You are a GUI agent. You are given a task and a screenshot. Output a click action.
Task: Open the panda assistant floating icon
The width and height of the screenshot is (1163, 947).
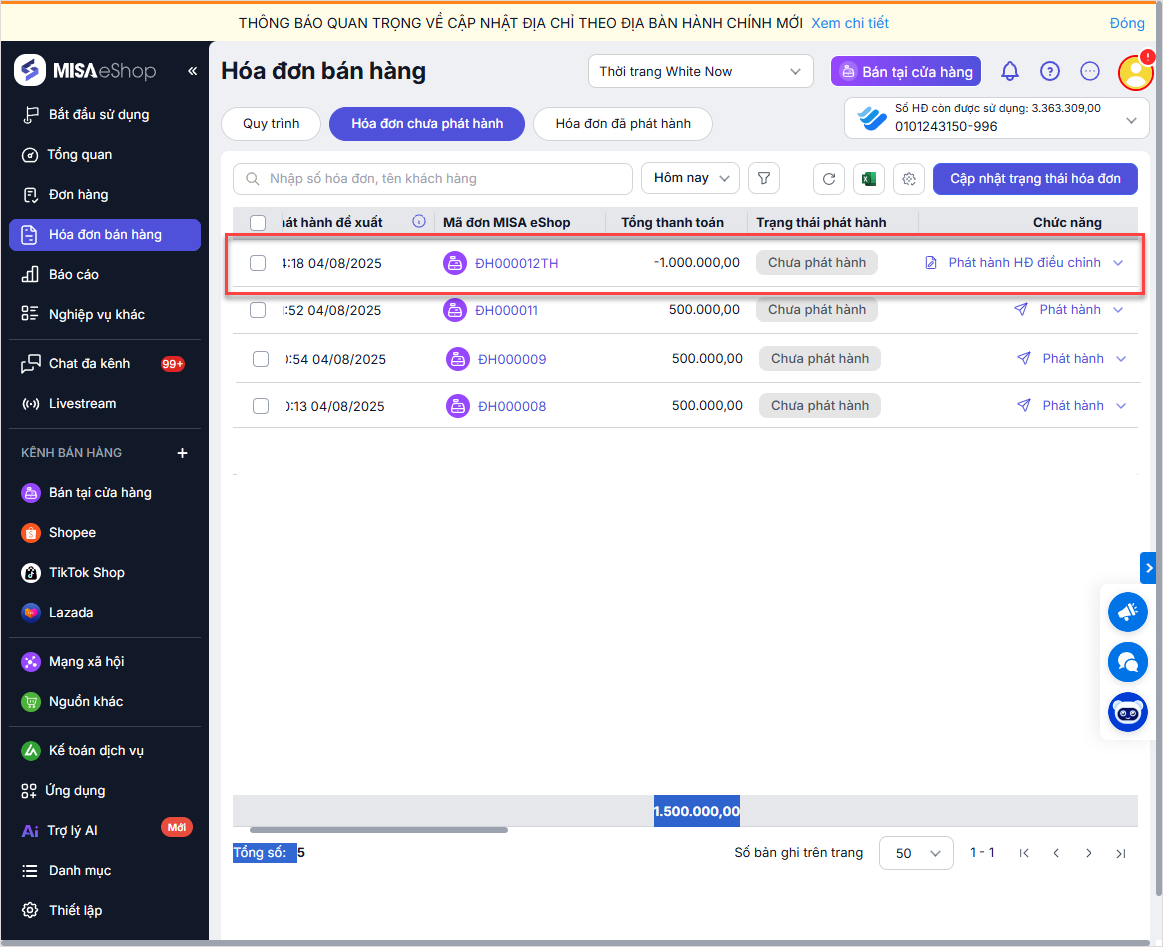pyautogui.click(x=1127, y=713)
